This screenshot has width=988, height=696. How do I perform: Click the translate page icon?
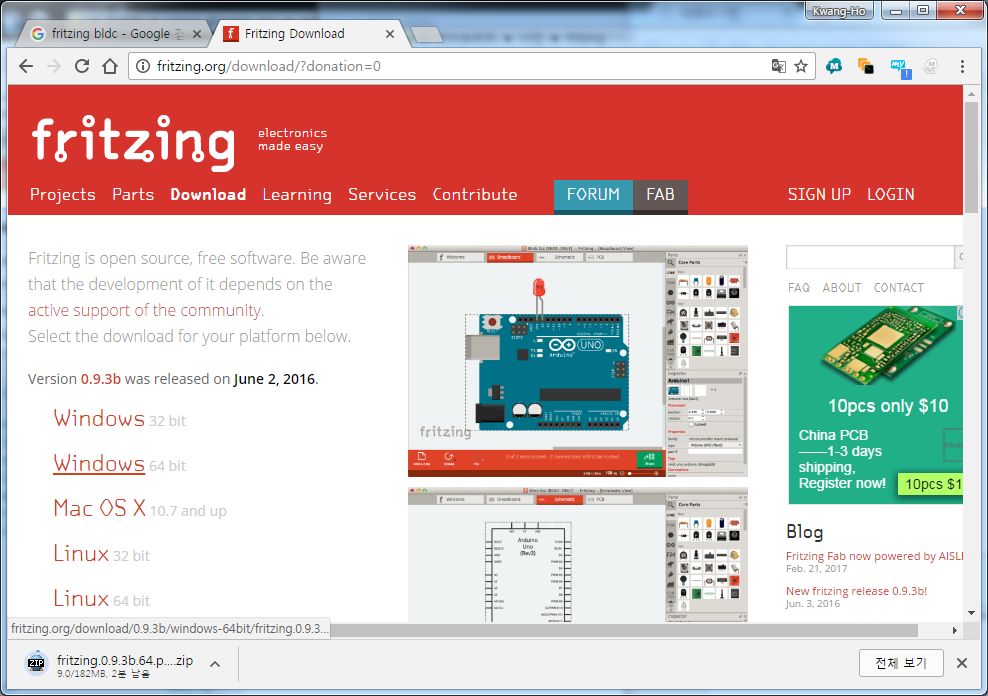(779, 66)
